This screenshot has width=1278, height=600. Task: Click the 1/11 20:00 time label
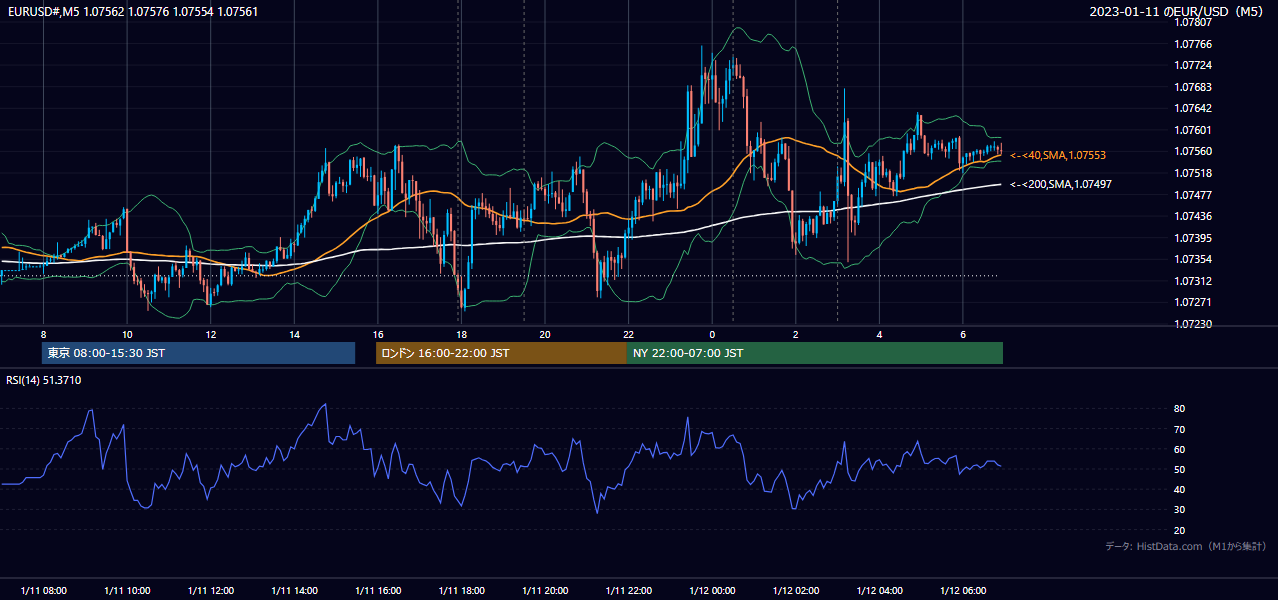(x=544, y=591)
